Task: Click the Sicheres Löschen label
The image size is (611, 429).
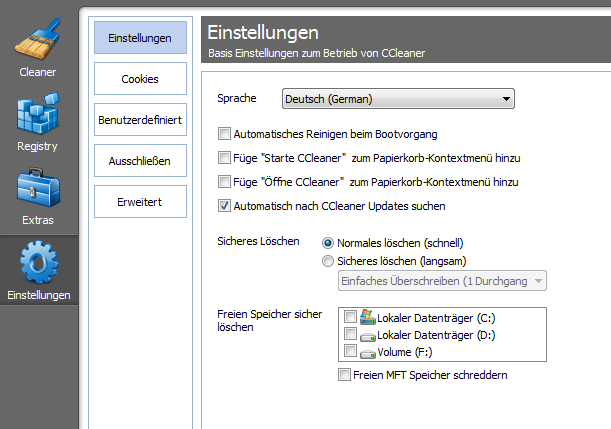Action: point(258,241)
